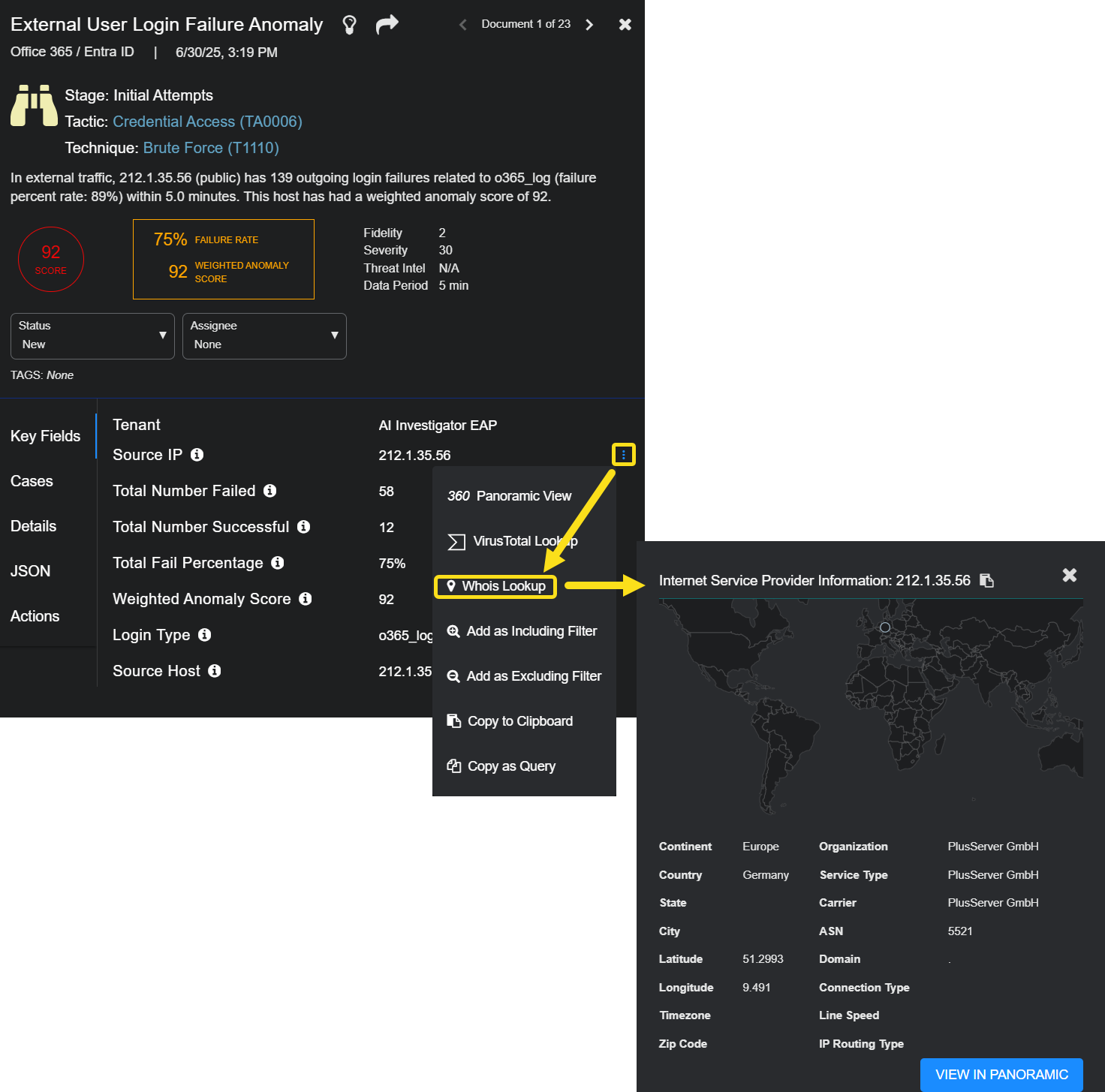Open the Assignee dropdown
This screenshot has width=1105, height=1092.
coord(264,336)
